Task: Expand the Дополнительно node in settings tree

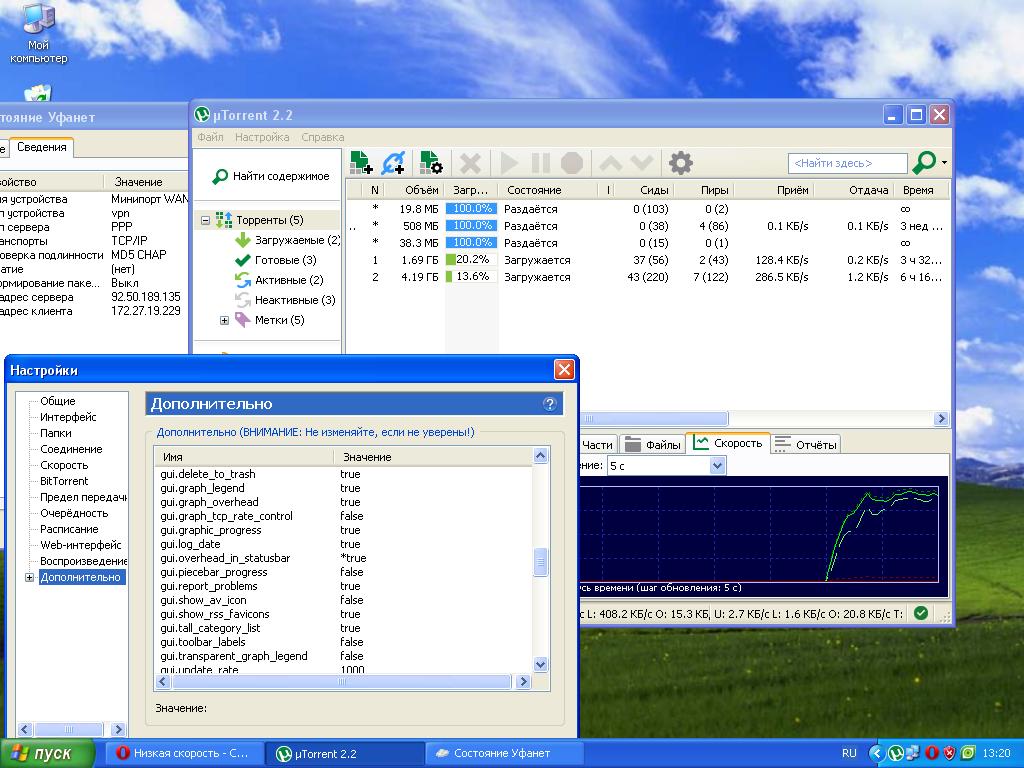Action: tap(29, 577)
